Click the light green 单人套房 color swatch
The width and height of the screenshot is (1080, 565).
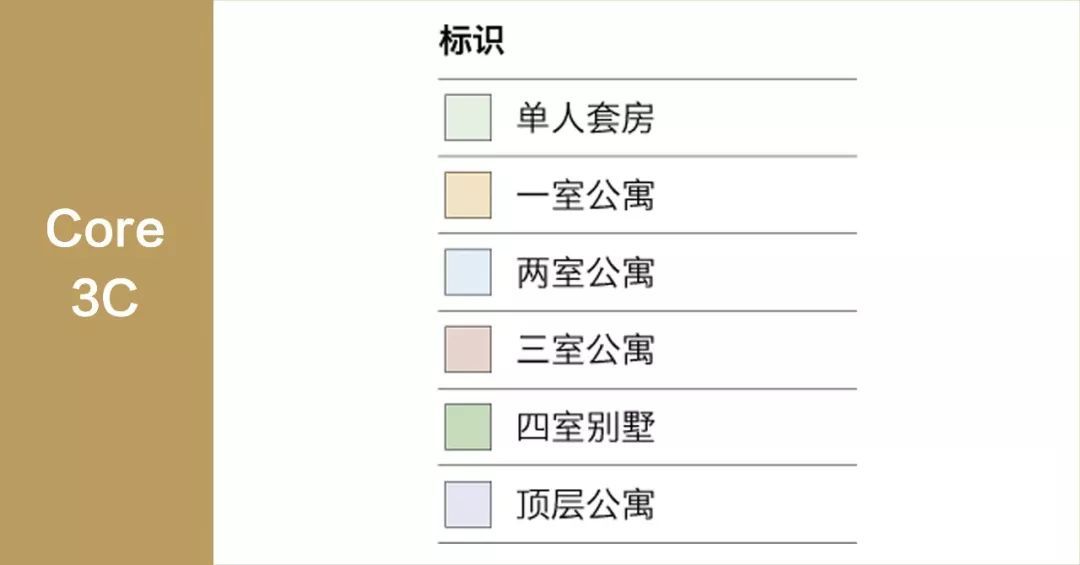(468, 118)
